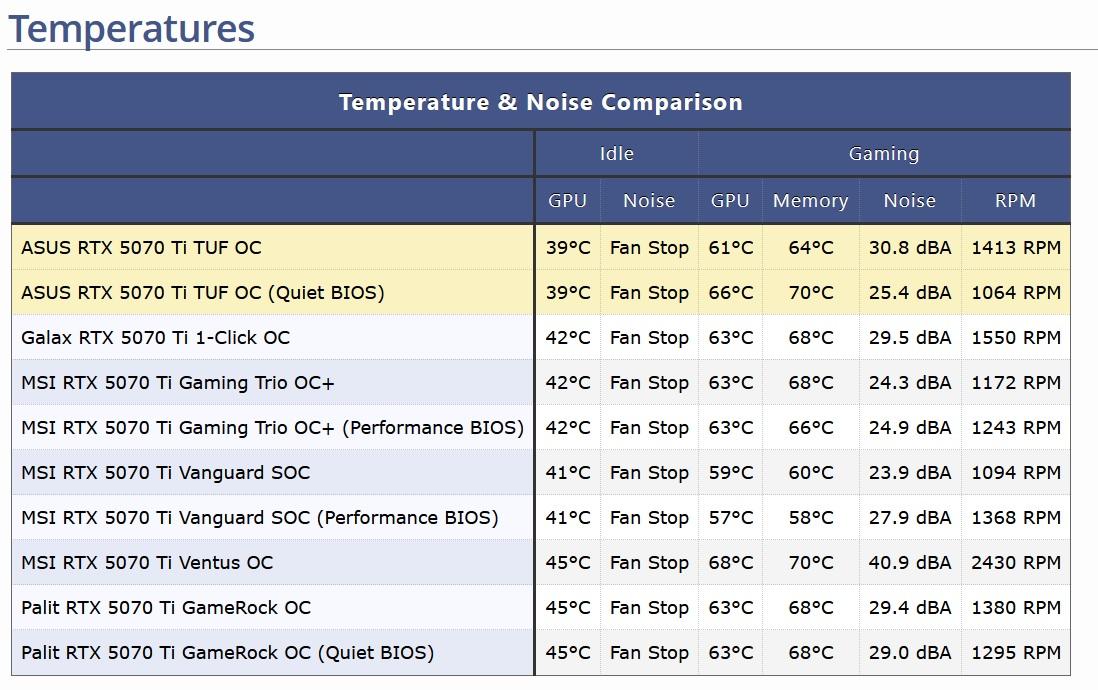Select Palit RTX 5070 Ti GameRock OC (Quiet BIOS)

[x=227, y=653]
